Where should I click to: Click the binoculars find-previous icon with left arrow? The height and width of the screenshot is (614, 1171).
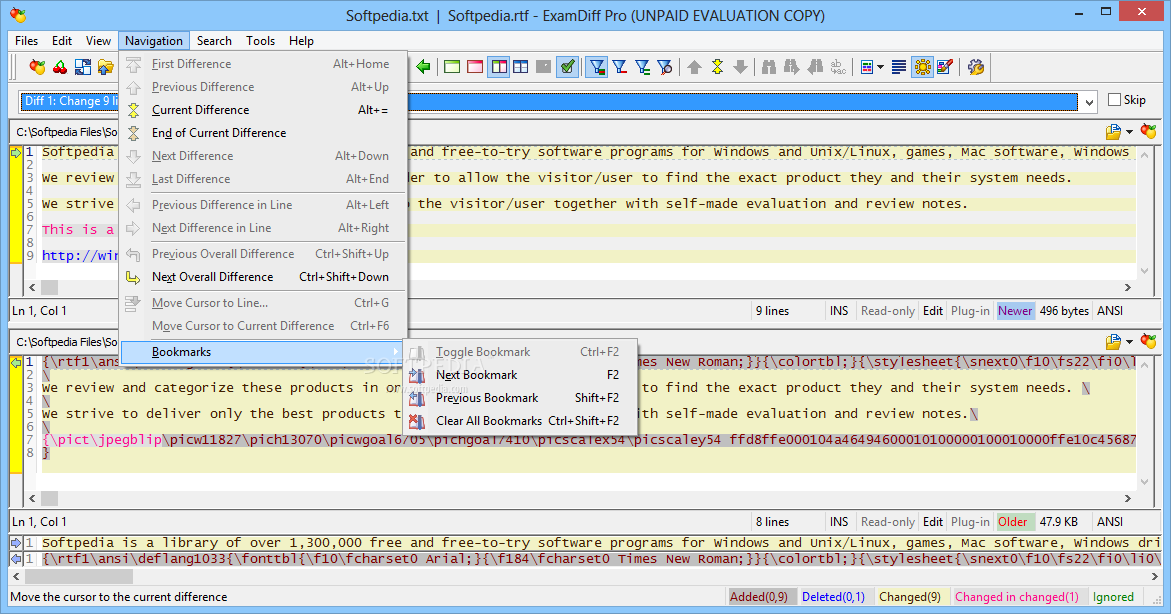[x=815, y=67]
